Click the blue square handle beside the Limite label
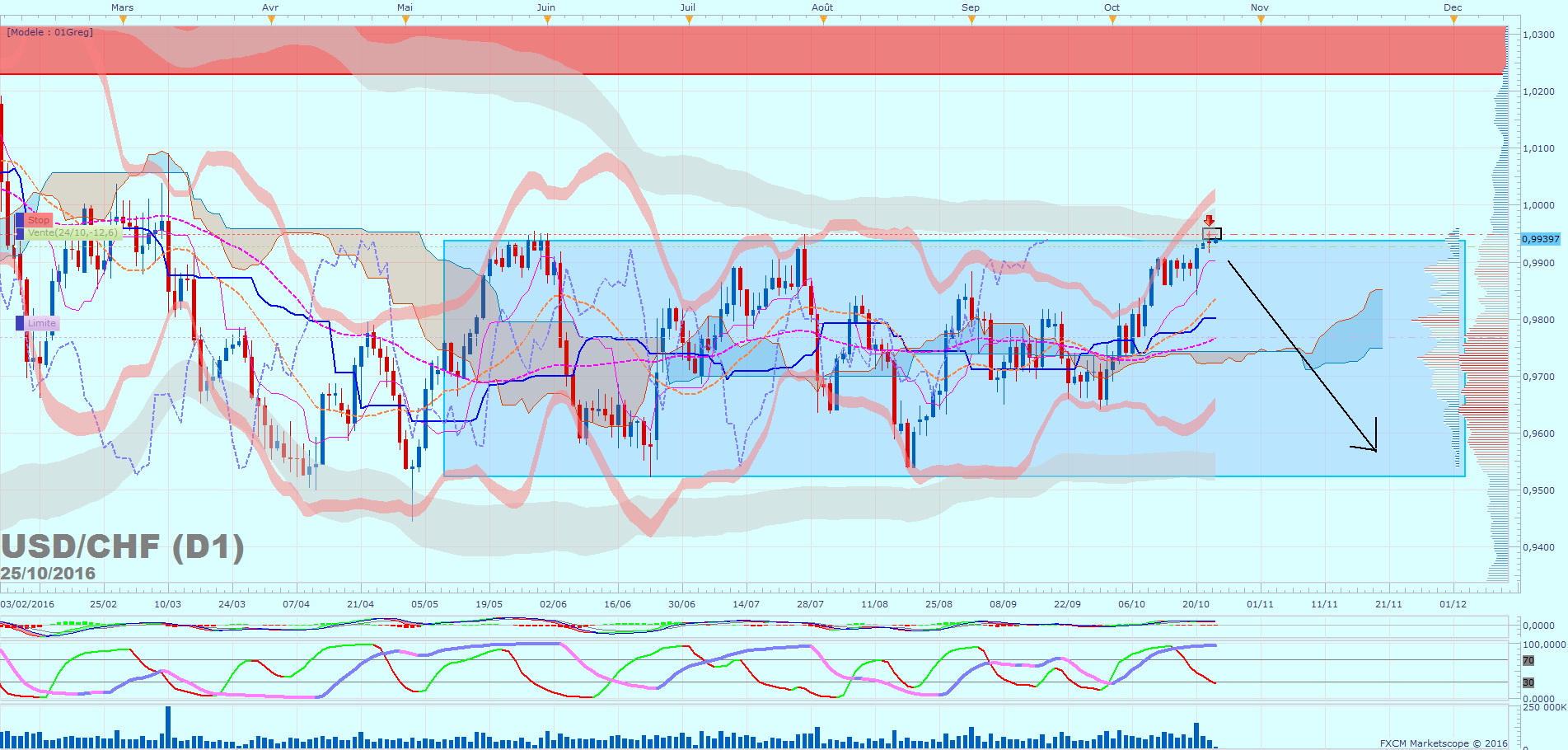This screenshot has width=1568, height=750. 20,323
